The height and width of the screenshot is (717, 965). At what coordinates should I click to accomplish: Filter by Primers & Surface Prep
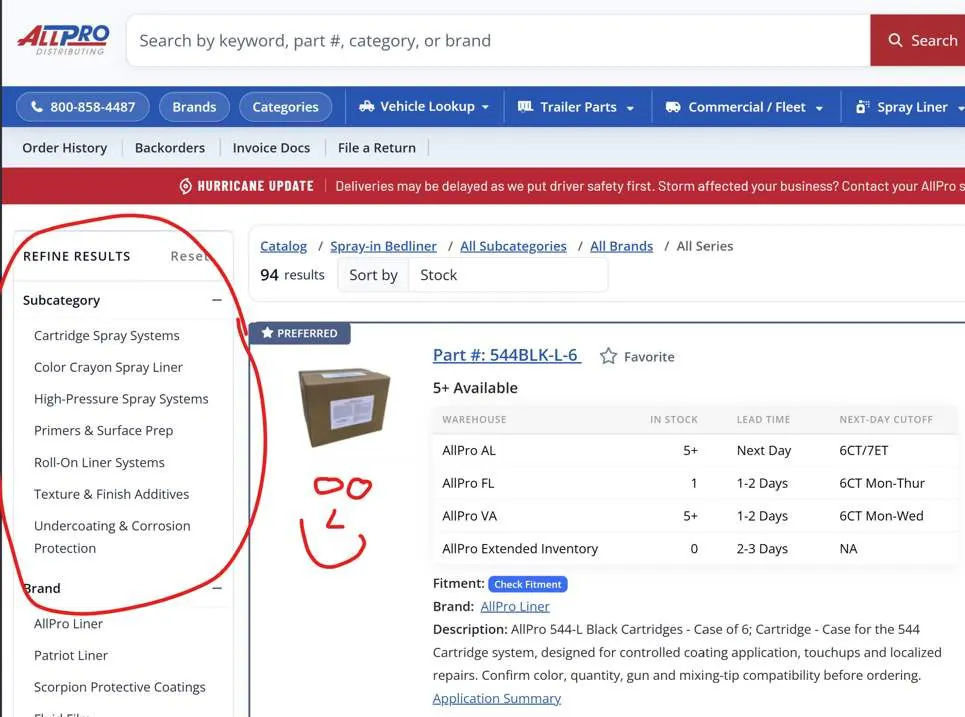point(103,431)
